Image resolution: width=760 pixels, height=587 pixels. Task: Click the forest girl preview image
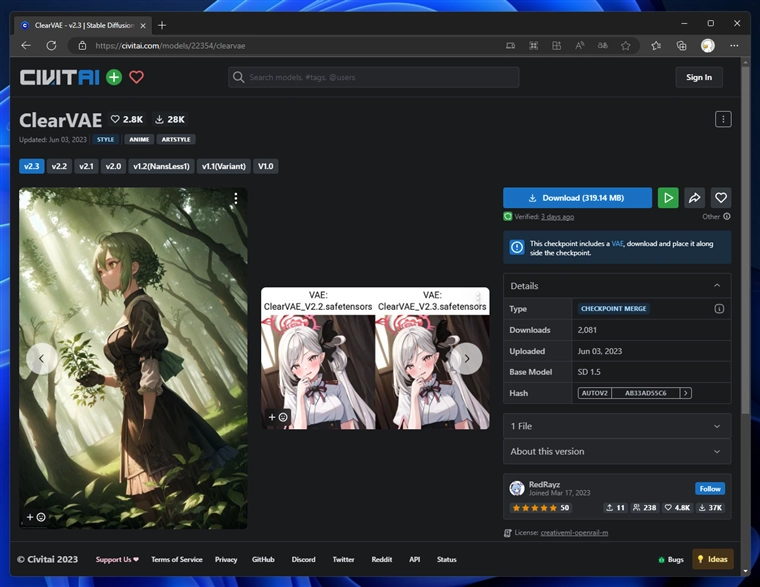(133, 358)
